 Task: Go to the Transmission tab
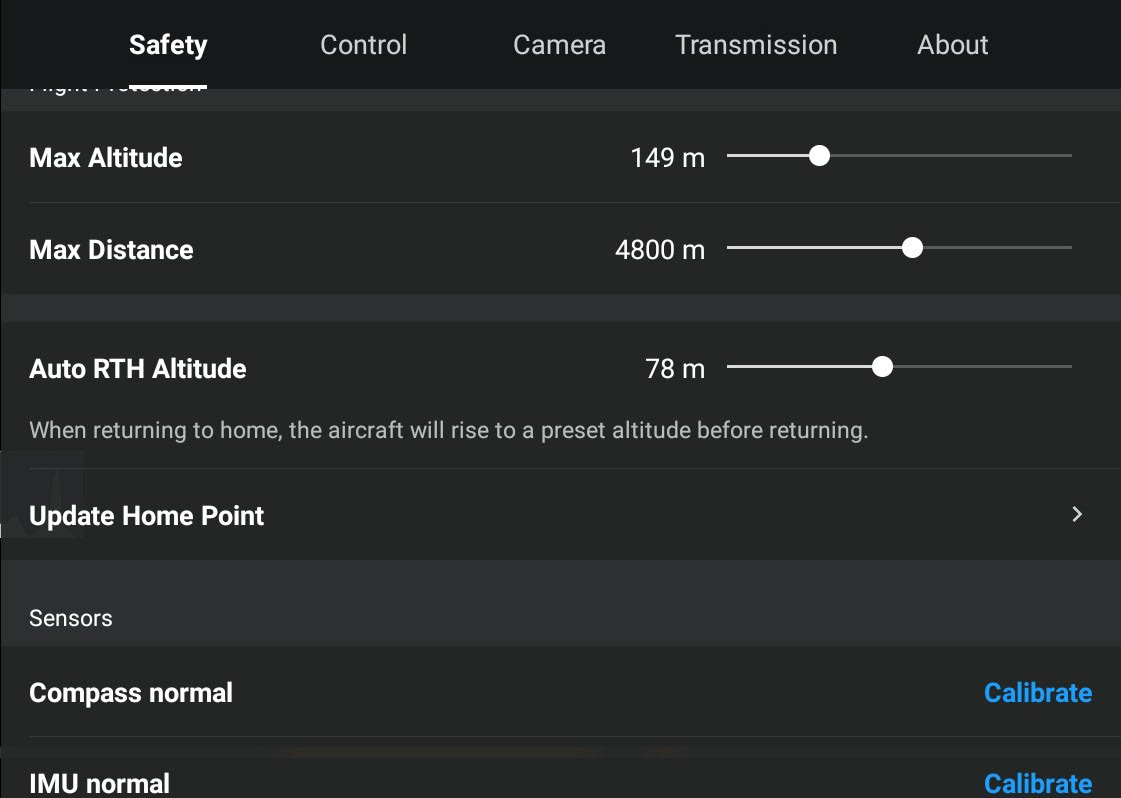756,45
